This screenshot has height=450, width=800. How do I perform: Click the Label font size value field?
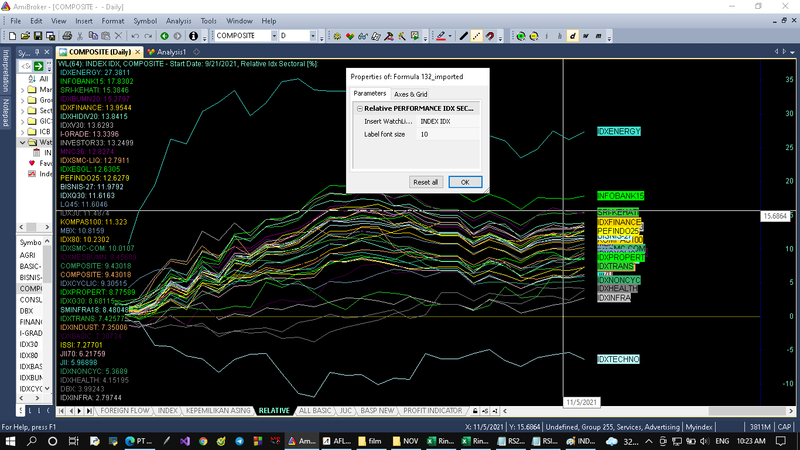pos(448,134)
